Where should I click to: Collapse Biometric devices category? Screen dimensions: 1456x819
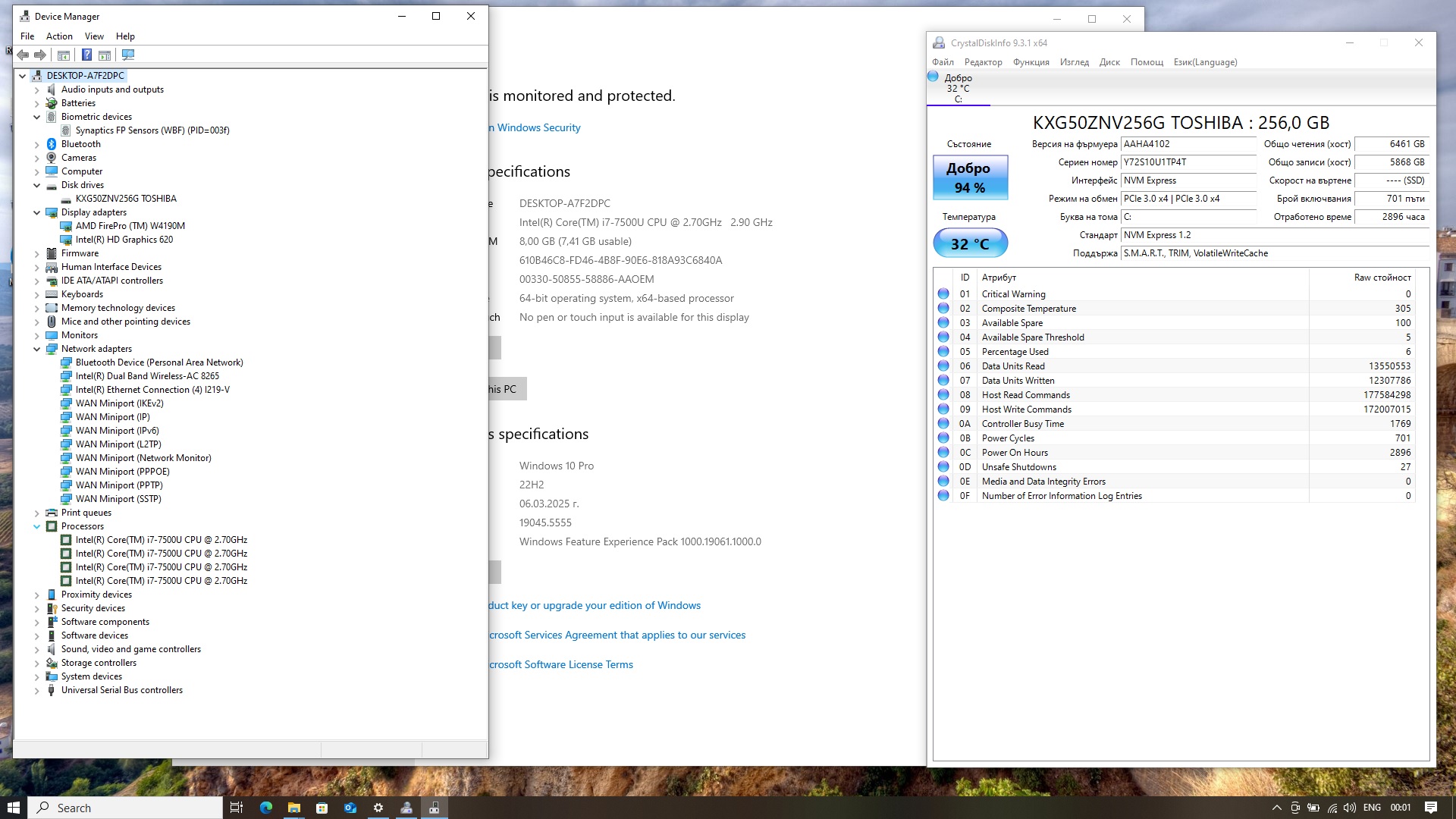tap(36, 117)
